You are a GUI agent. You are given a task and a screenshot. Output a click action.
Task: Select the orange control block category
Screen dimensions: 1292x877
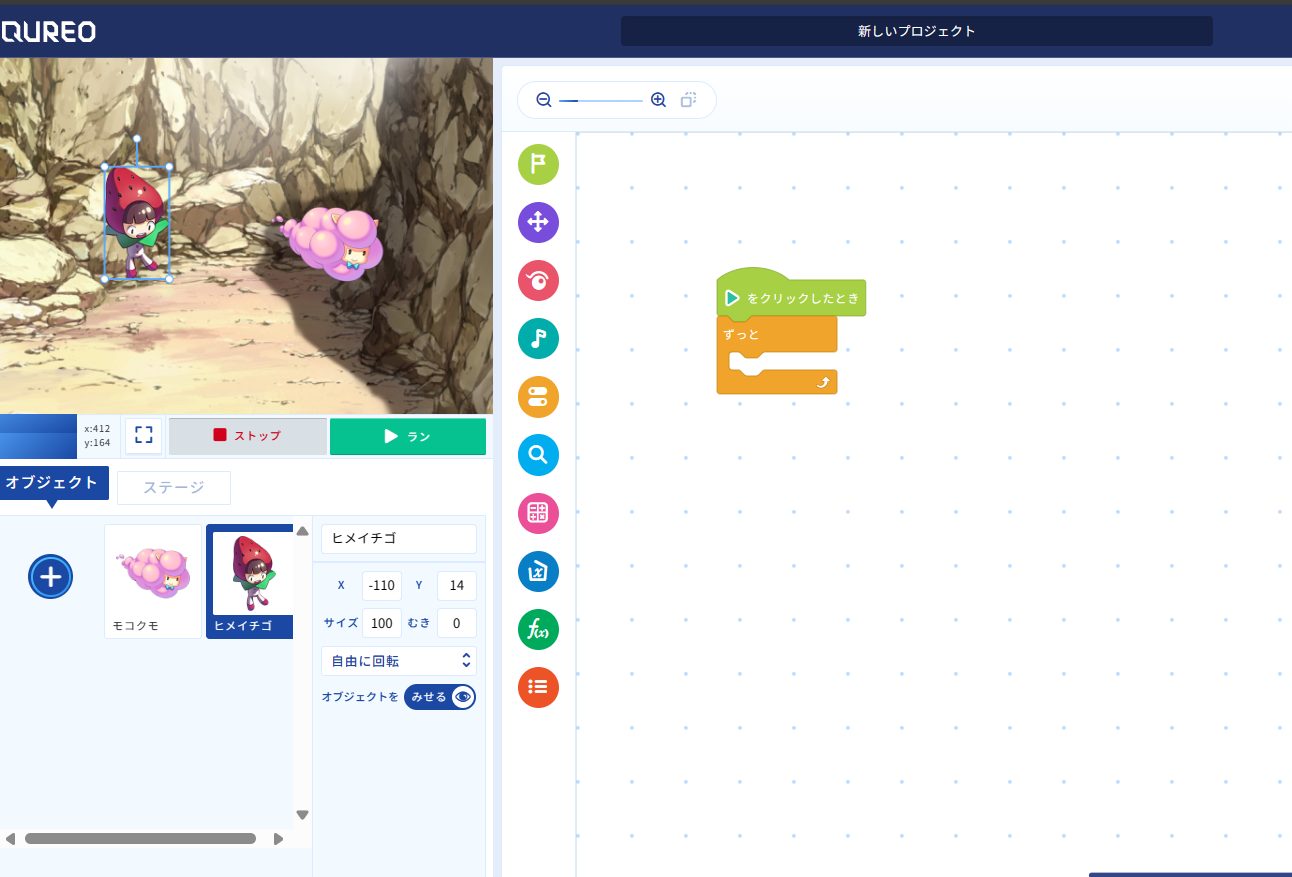[538, 397]
